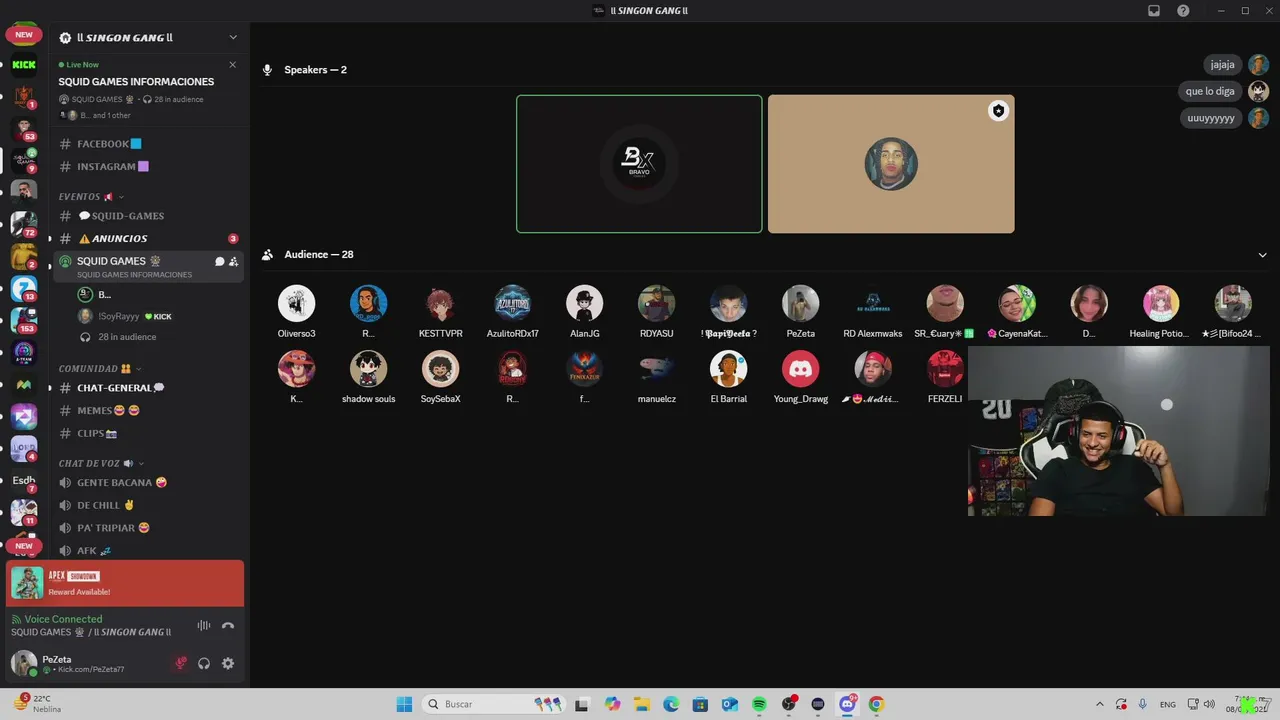Open chat bubble icon on SQUID GAMES channel
This screenshot has height=720, width=1280.
220,262
